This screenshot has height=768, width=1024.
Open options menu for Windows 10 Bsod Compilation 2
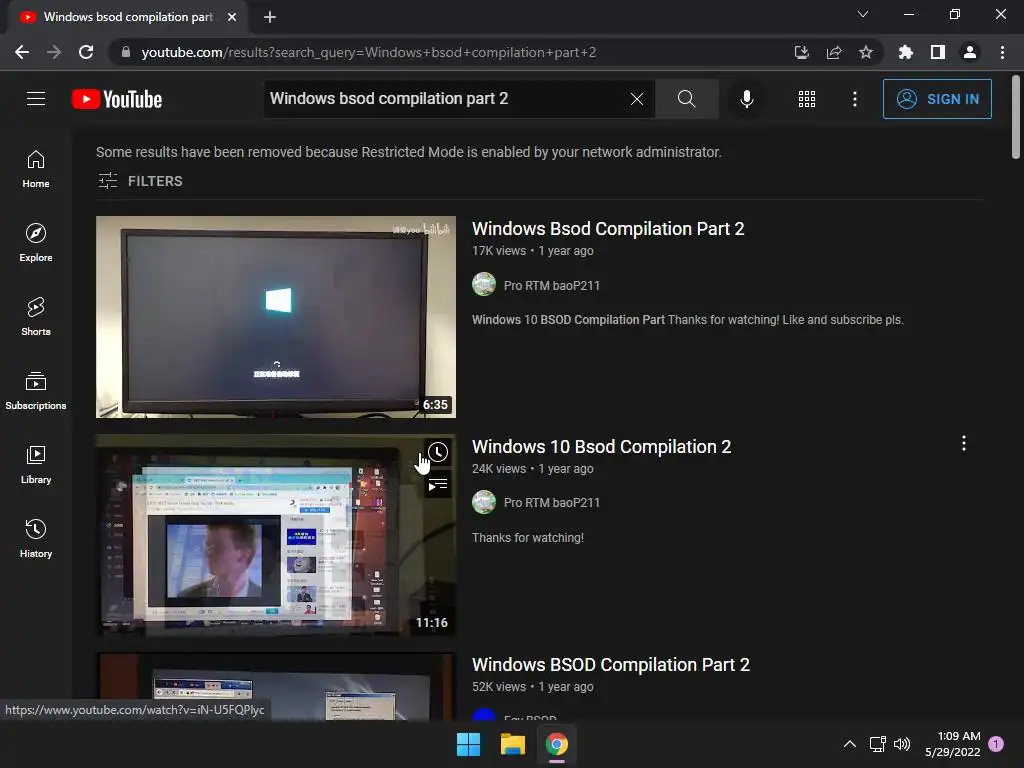[x=963, y=443]
